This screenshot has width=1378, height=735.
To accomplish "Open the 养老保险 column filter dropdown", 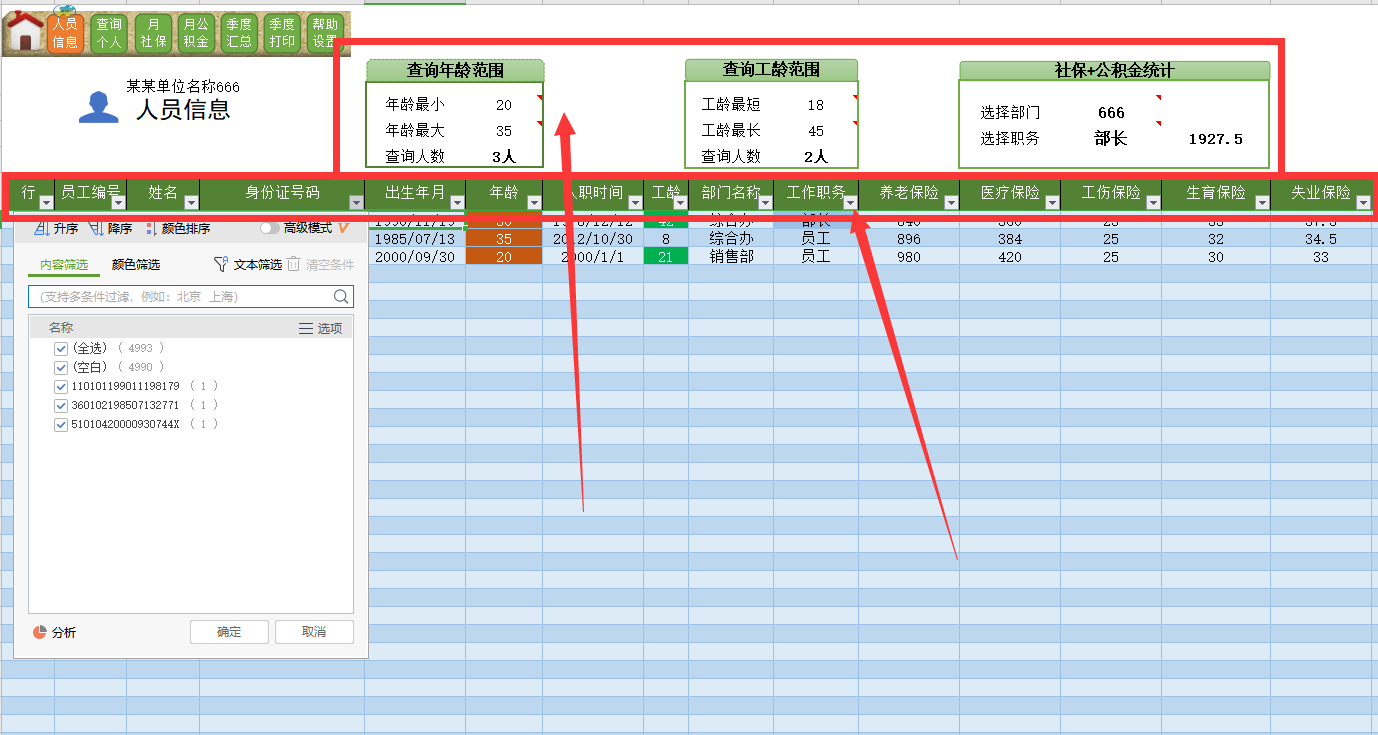I will tap(950, 202).
